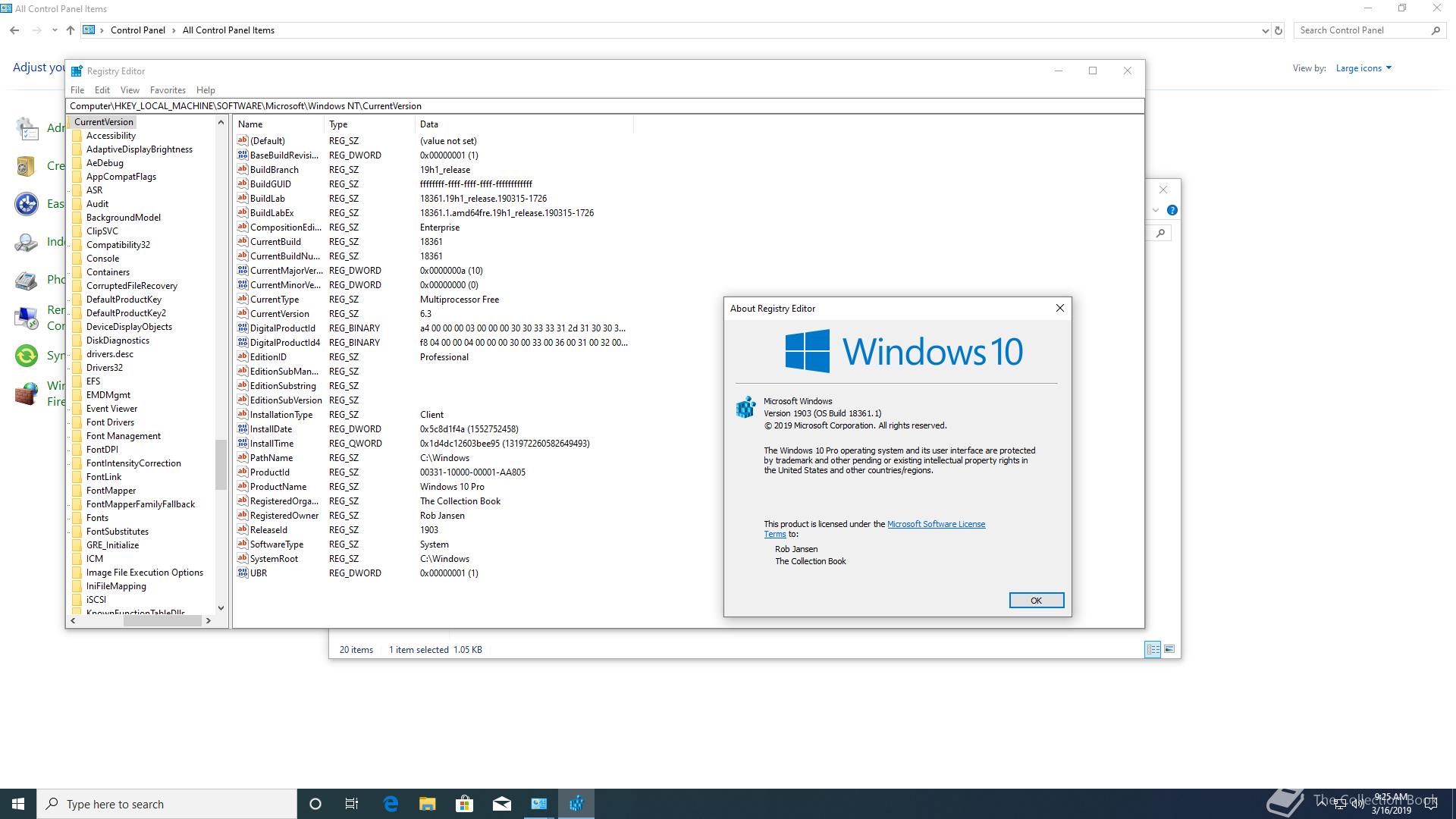
Task: Click the registry path address bar
Action: (604, 106)
